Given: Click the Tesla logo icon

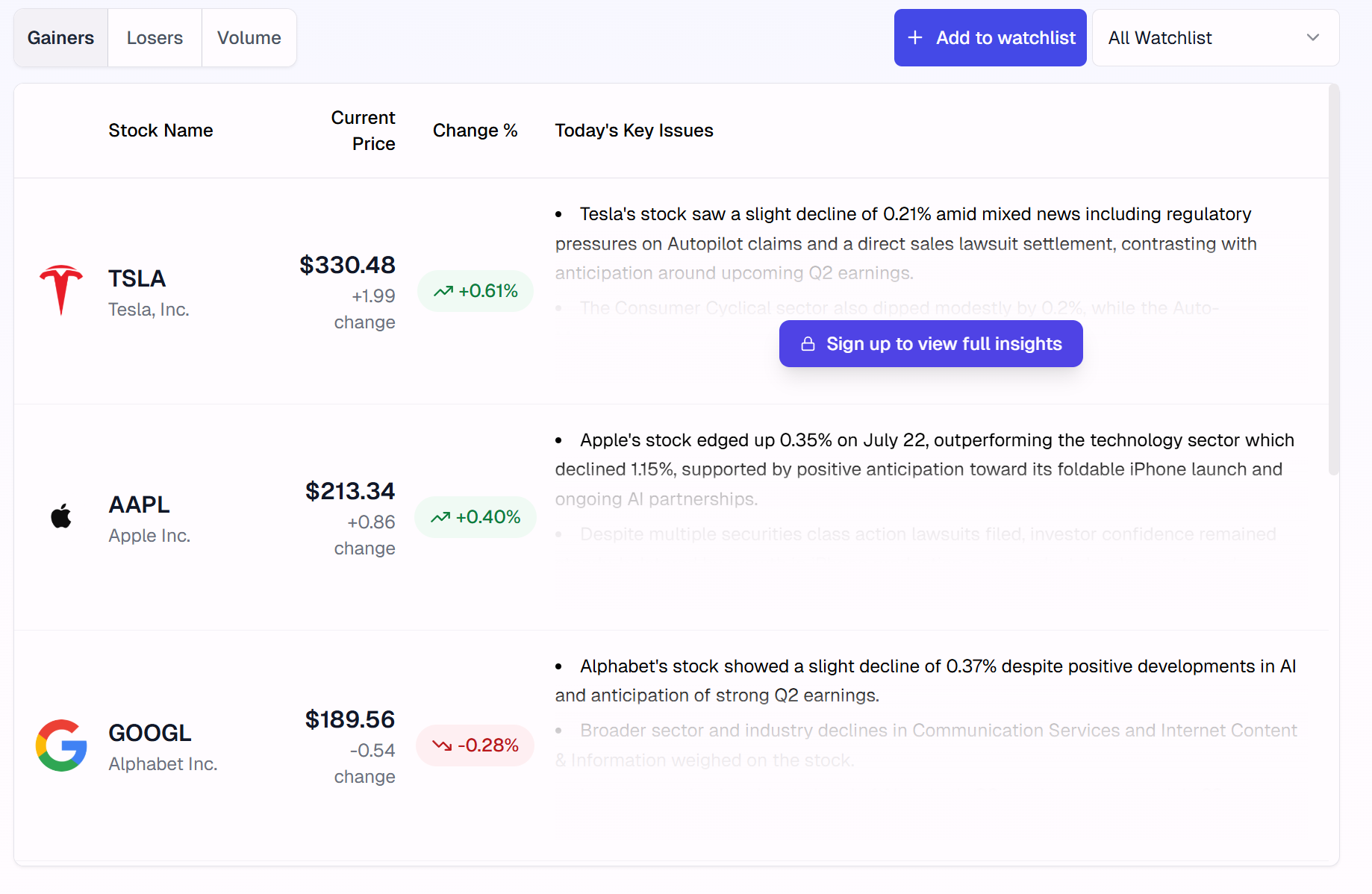Looking at the screenshot, I should tap(61, 290).
